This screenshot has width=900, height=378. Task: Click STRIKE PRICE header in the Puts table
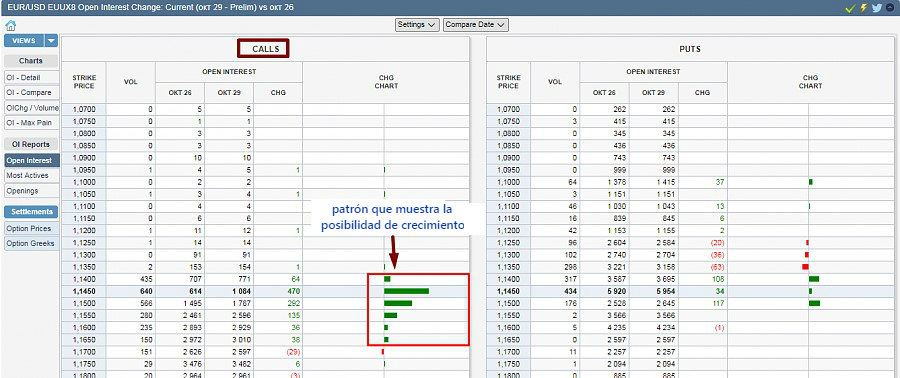(x=509, y=81)
